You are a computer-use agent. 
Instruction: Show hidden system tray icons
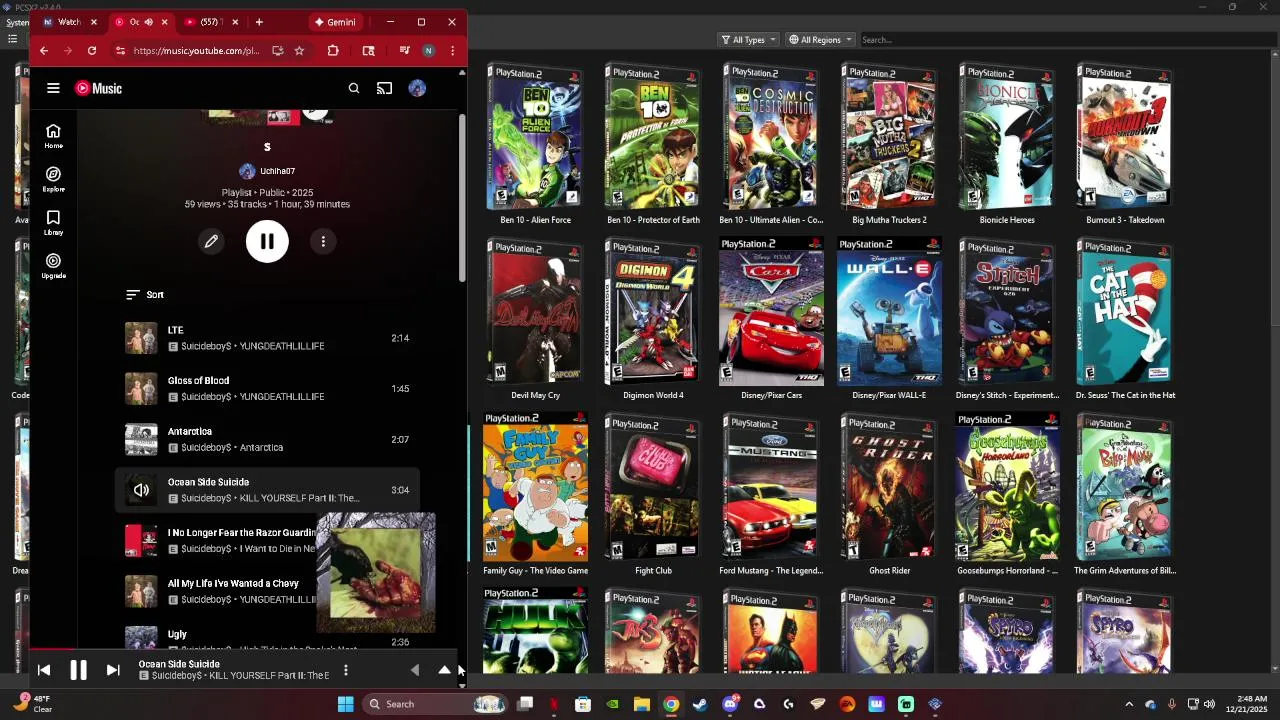[1129, 704]
